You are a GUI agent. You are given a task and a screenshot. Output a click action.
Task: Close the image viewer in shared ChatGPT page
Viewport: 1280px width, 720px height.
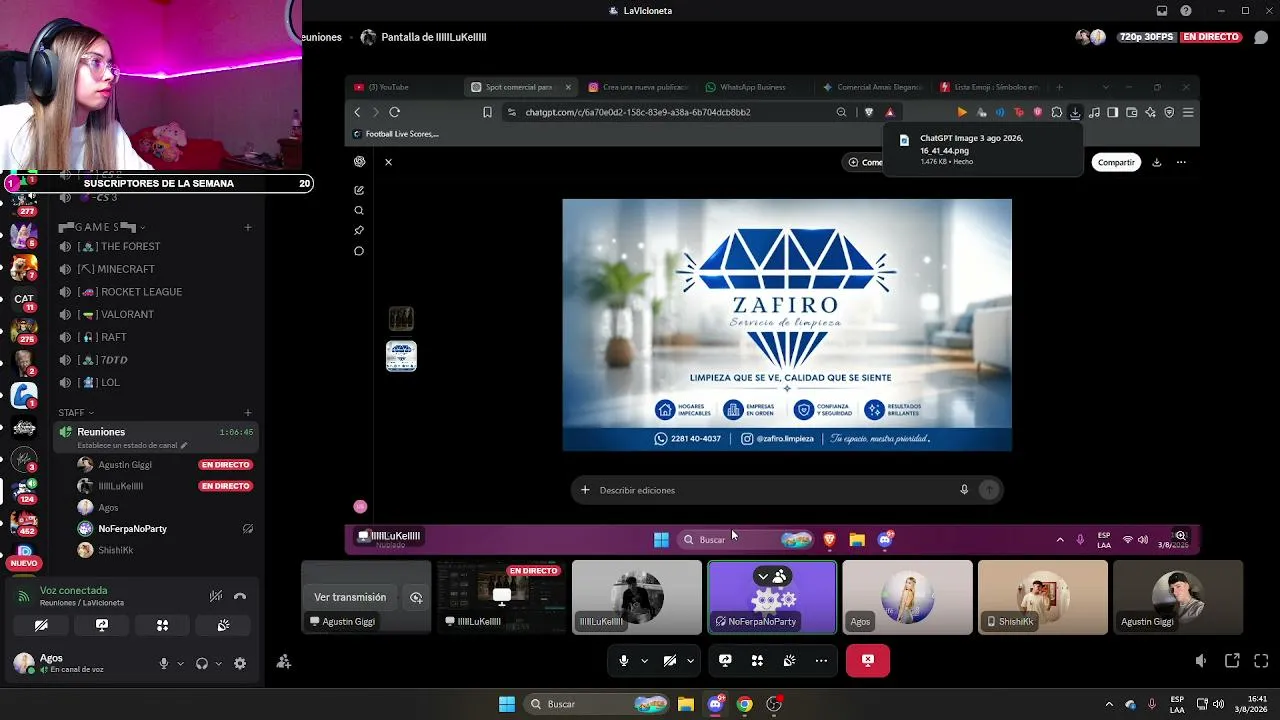pos(388,162)
